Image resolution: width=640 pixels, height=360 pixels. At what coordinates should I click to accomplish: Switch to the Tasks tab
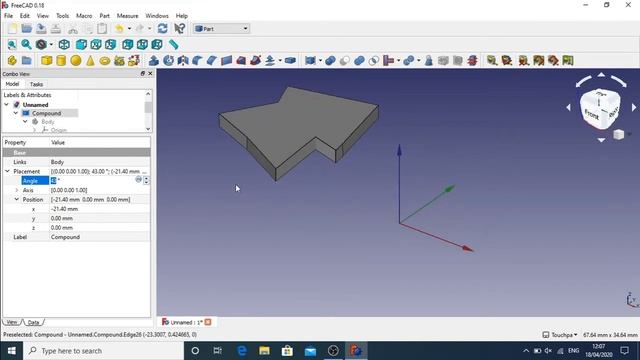36,84
